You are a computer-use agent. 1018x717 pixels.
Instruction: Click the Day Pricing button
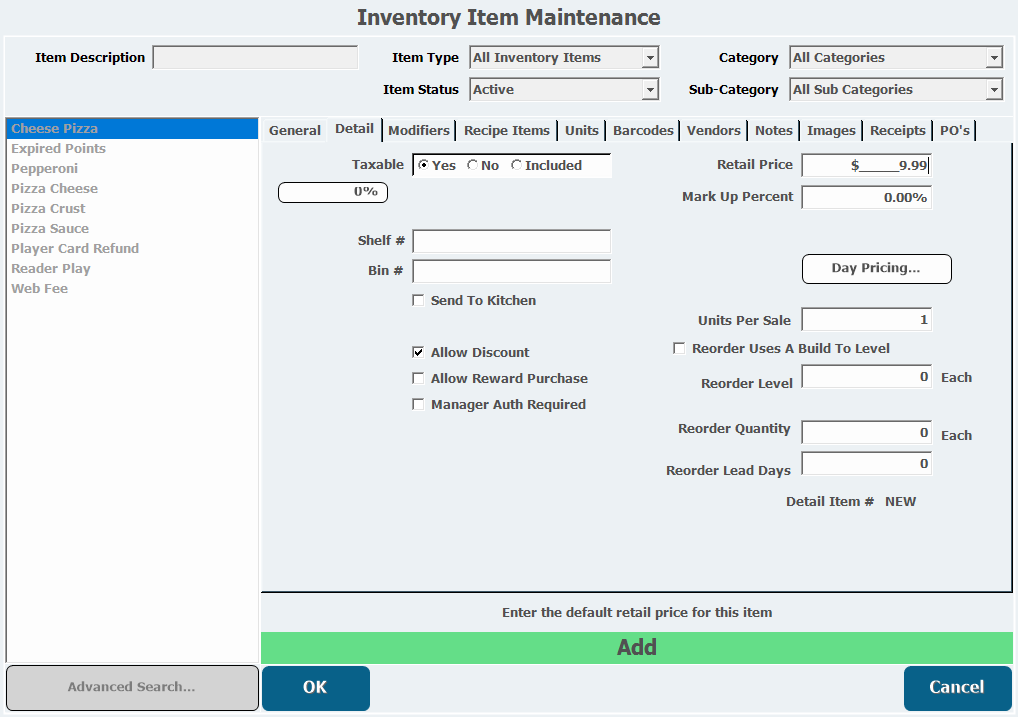[x=876, y=269]
